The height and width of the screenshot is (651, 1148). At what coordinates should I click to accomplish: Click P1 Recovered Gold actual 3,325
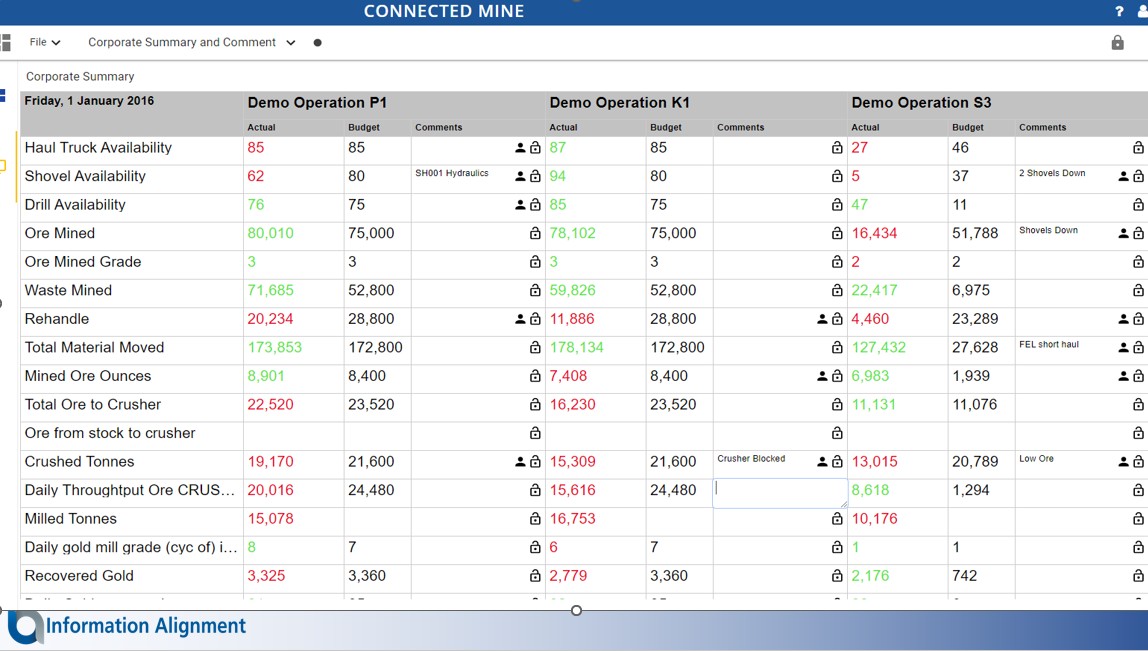[x=266, y=576]
